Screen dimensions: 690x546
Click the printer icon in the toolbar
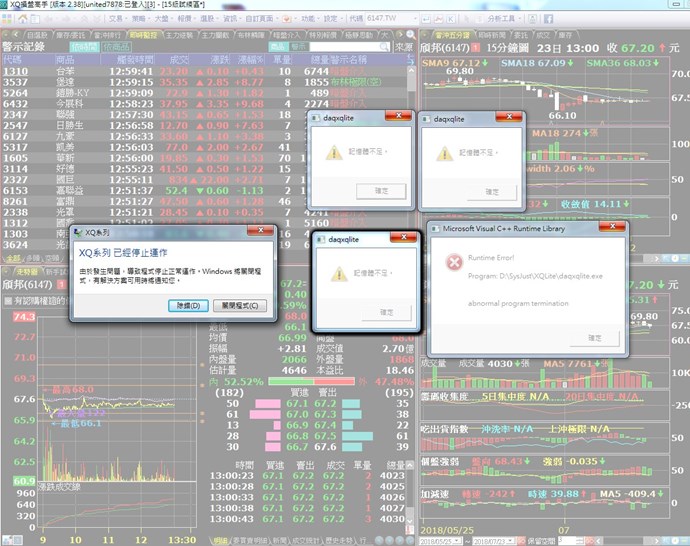tap(532, 18)
